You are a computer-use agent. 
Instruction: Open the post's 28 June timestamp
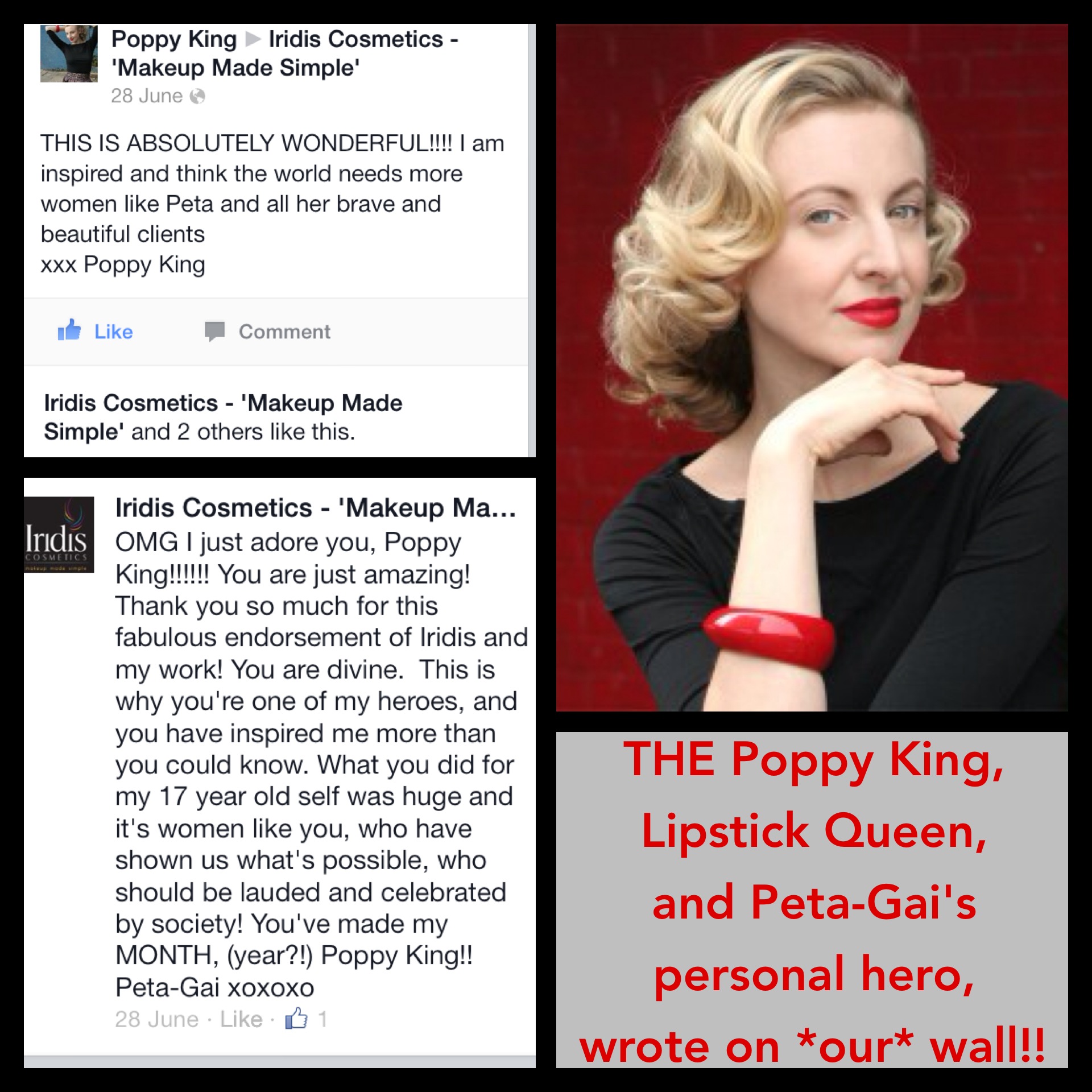pos(147,96)
